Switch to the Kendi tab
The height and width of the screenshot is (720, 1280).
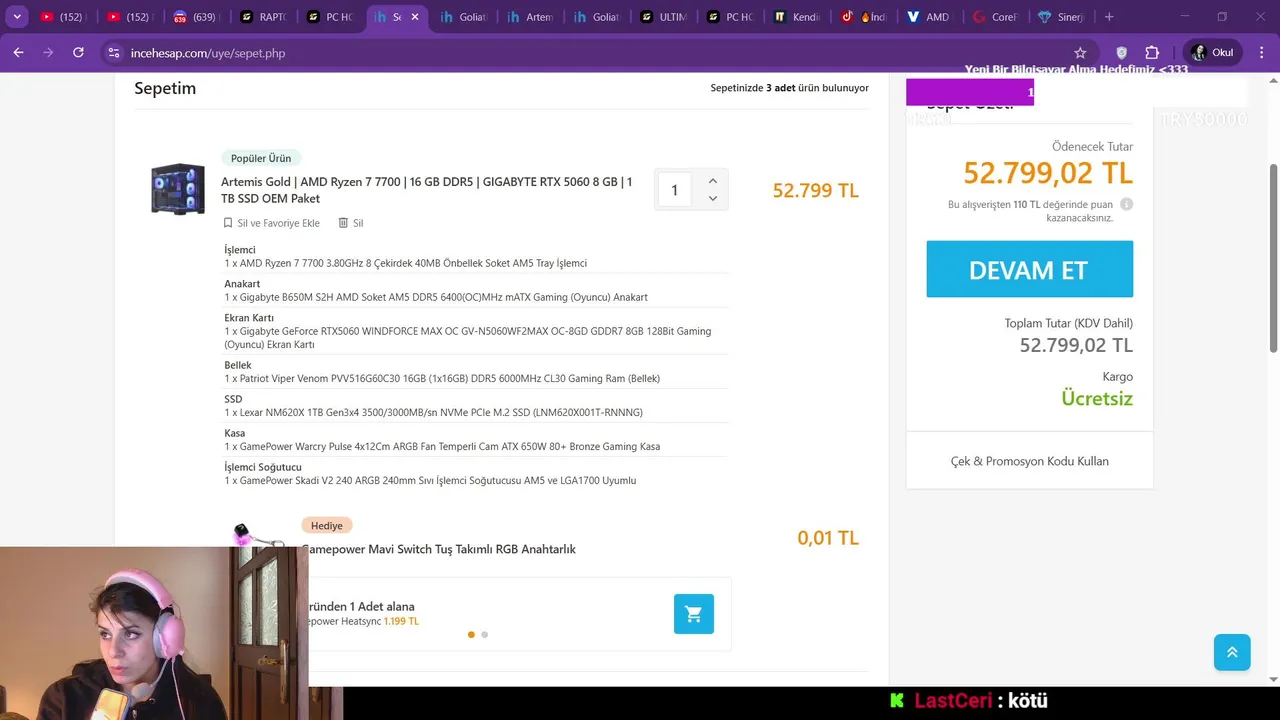(x=797, y=17)
